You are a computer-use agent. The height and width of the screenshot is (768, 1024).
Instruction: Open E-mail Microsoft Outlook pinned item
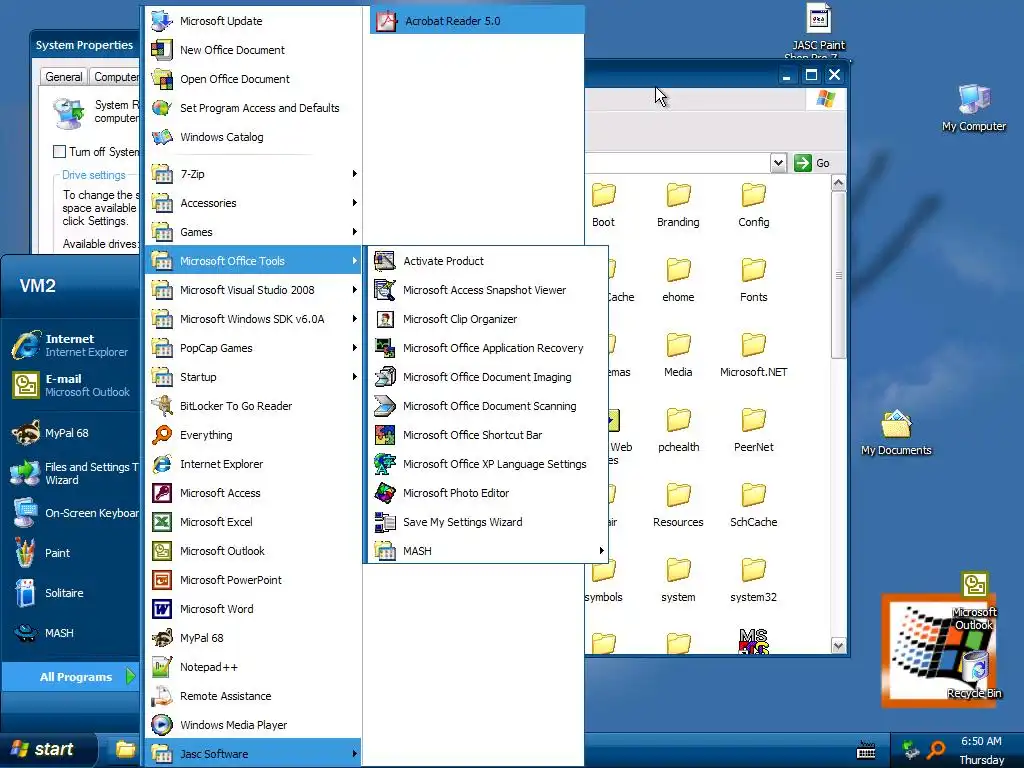tap(71, 385)
